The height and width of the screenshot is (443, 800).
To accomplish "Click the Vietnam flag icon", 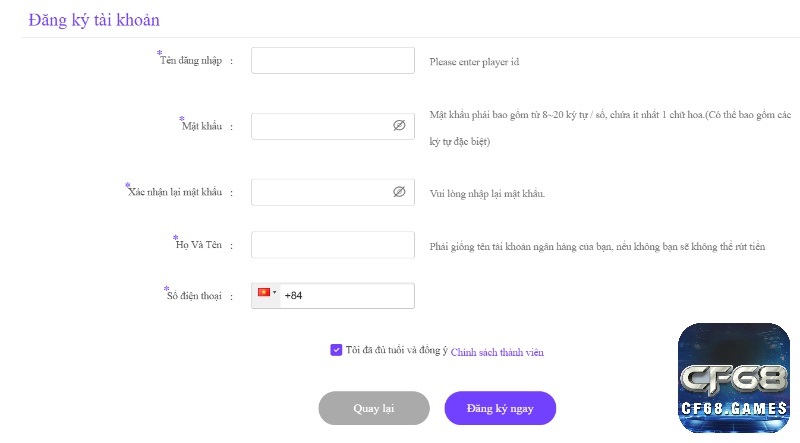I will click(263, 292).
